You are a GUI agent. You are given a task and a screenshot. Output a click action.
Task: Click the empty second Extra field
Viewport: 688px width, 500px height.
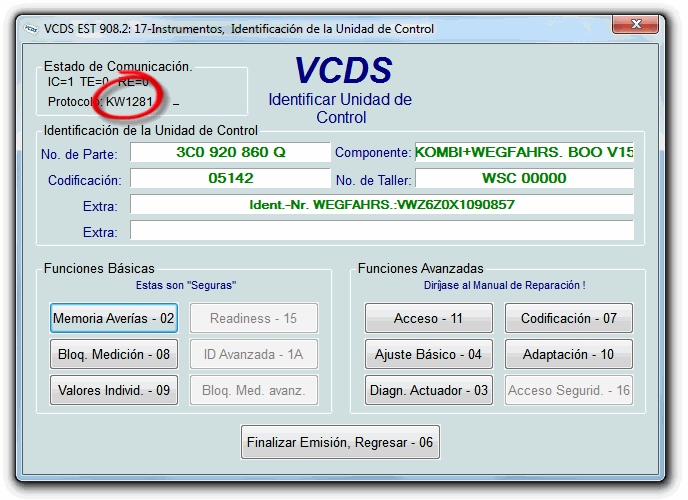(x=382, y=230)
